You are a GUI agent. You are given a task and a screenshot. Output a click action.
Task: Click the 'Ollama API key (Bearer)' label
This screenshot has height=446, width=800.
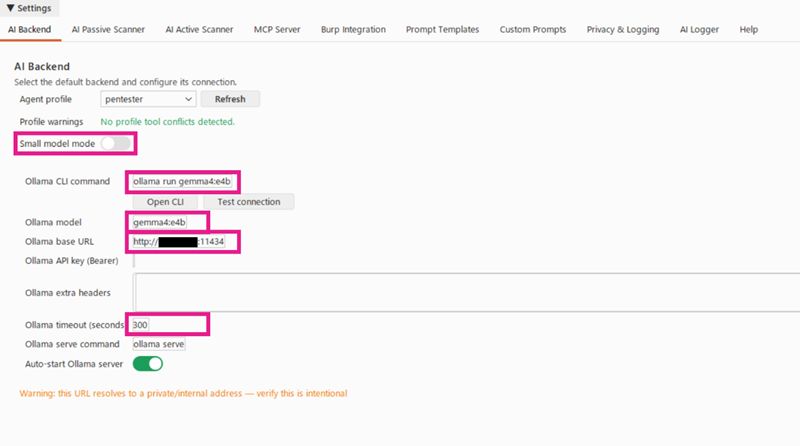tap(71, 261)
